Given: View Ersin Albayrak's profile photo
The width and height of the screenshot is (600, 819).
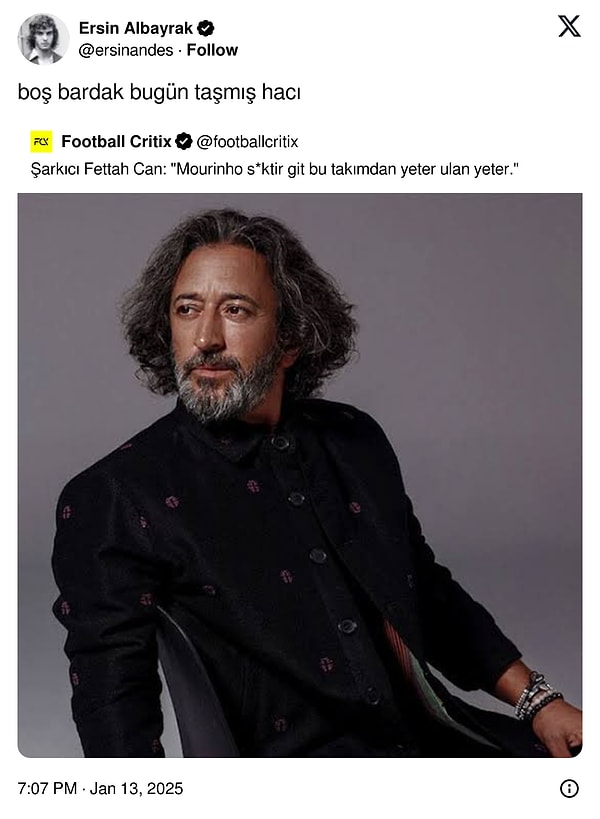Looking at the screenshot, I should [43, 39].
